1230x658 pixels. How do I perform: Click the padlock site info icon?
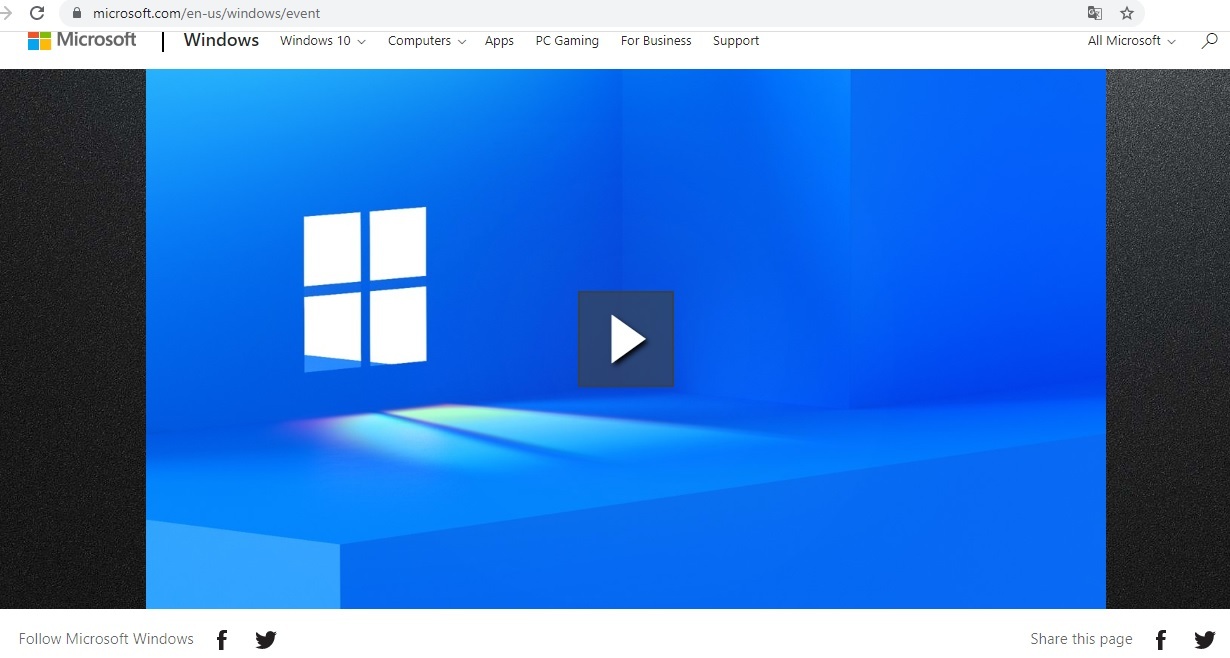click(77, 14)
